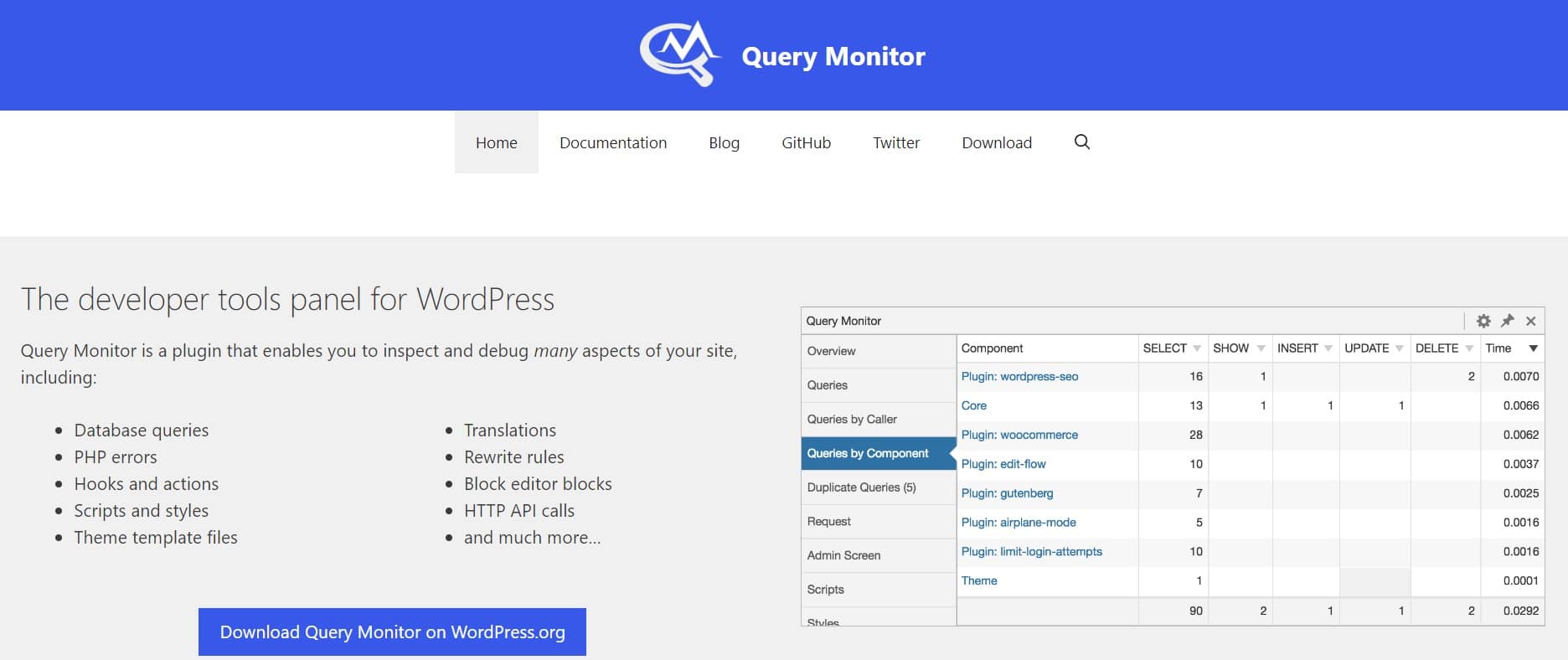Open the search magnifier icon
The width and height of the screenshot is (1568, 660).
[1081, 142]
